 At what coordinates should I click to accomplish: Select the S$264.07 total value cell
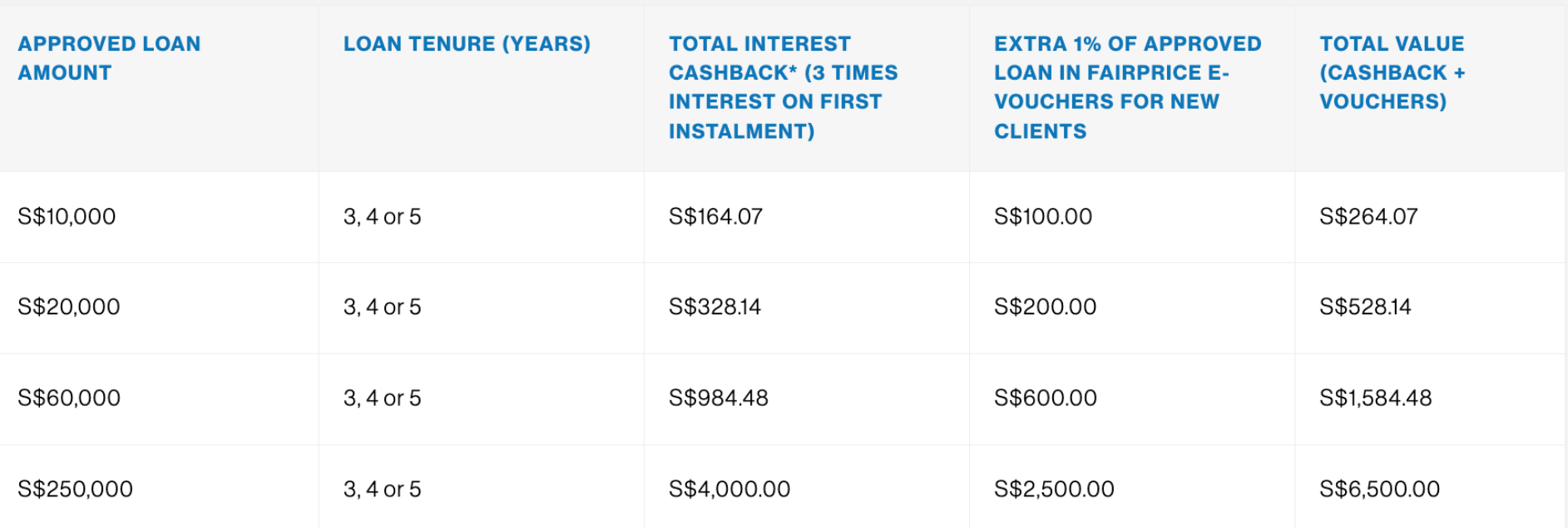(x=1368, y=217)
